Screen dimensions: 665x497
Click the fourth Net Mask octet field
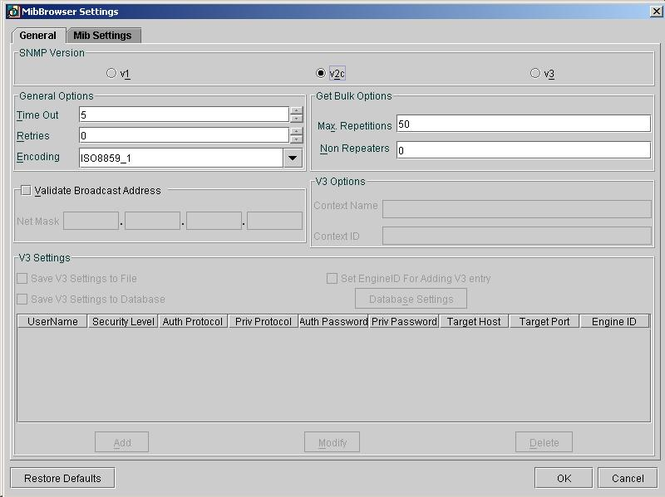275,221
